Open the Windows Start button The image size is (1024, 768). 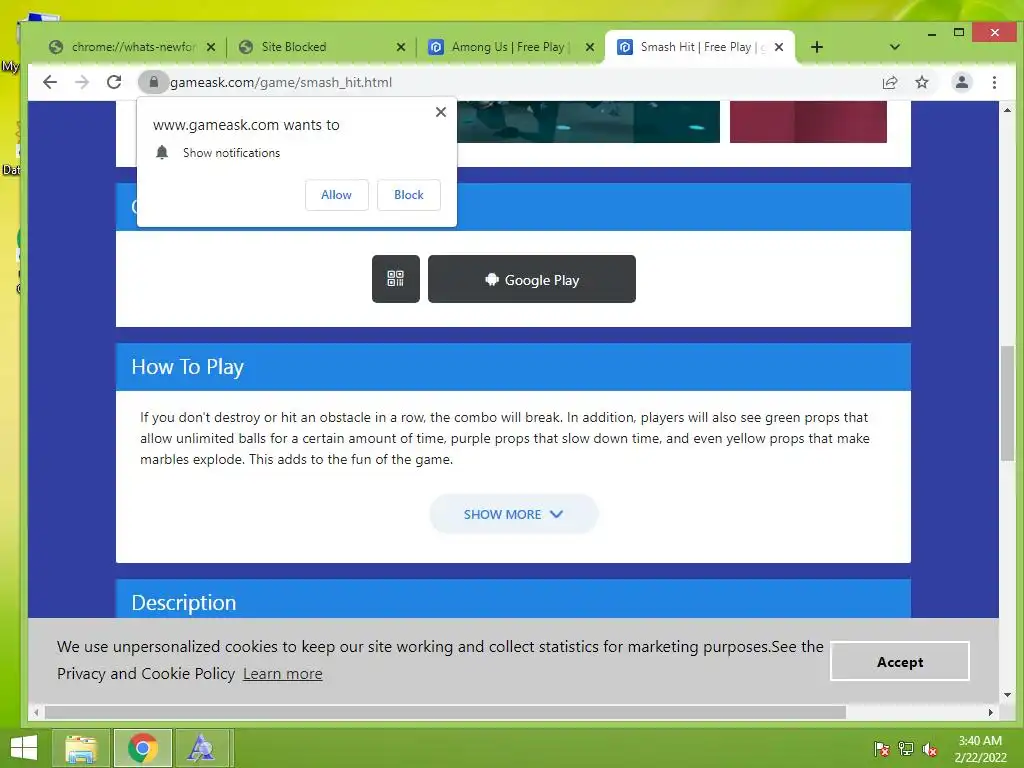24,748
